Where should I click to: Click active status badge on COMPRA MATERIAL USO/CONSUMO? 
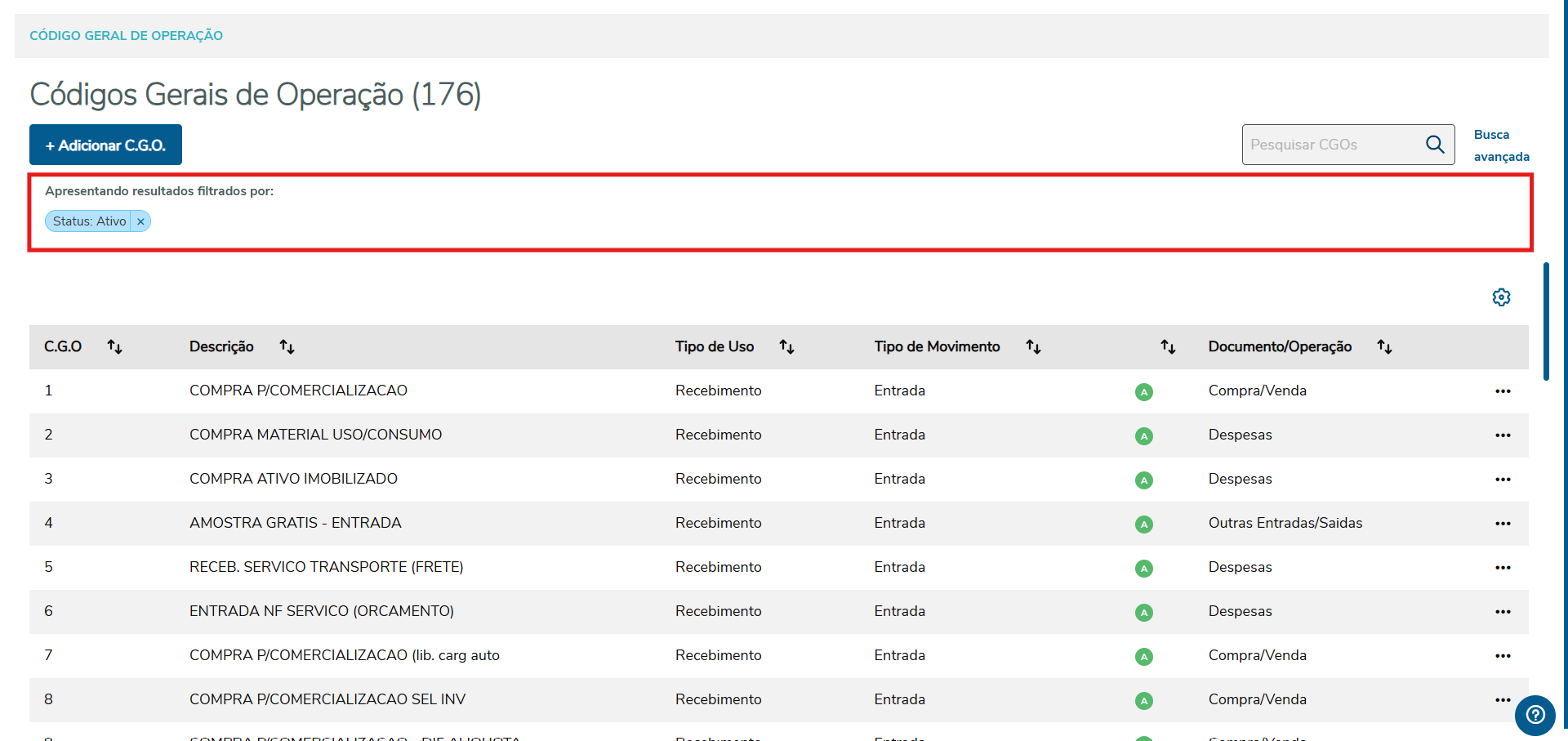(1144, 436)
